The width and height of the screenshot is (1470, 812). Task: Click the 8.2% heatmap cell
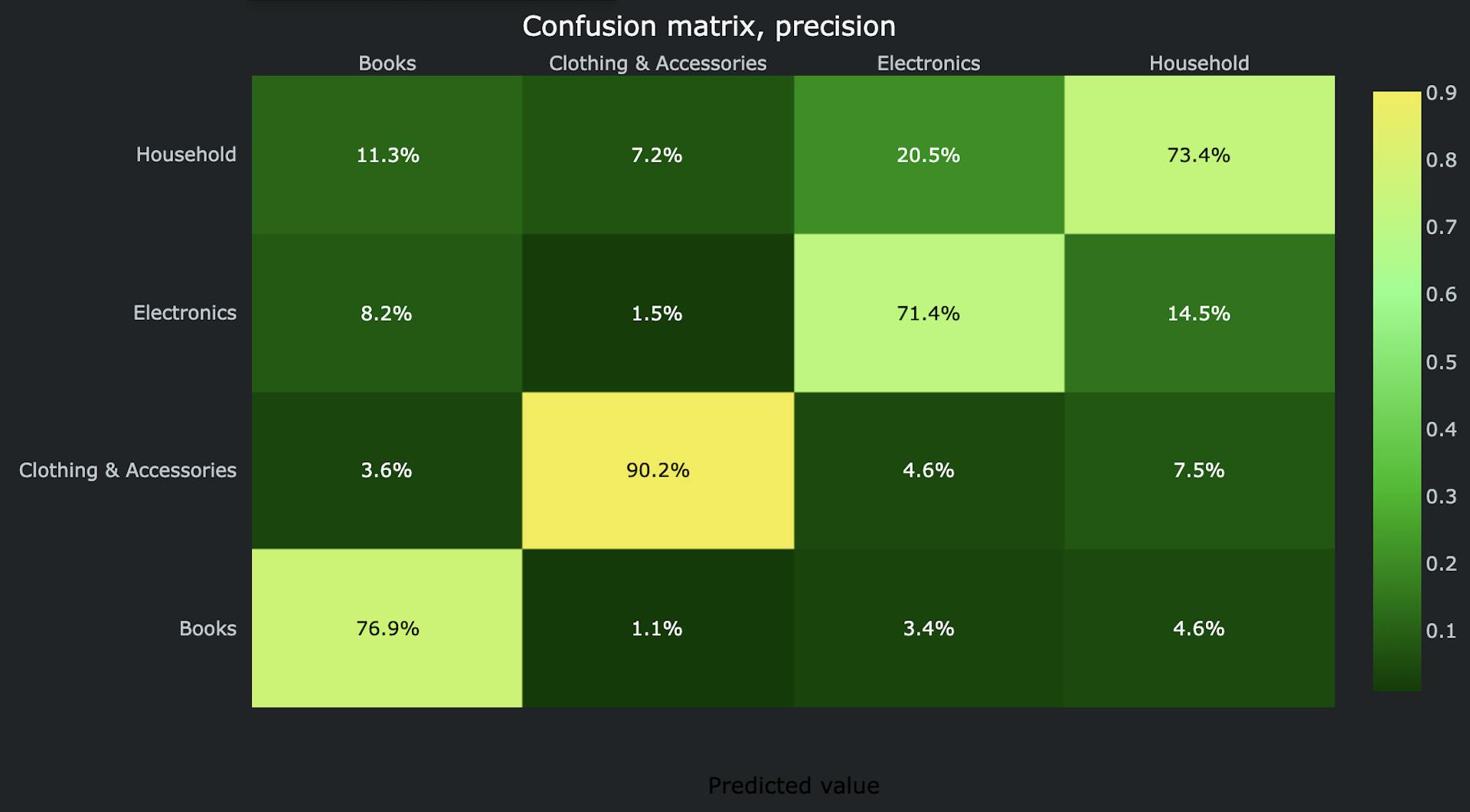(387, 313)
